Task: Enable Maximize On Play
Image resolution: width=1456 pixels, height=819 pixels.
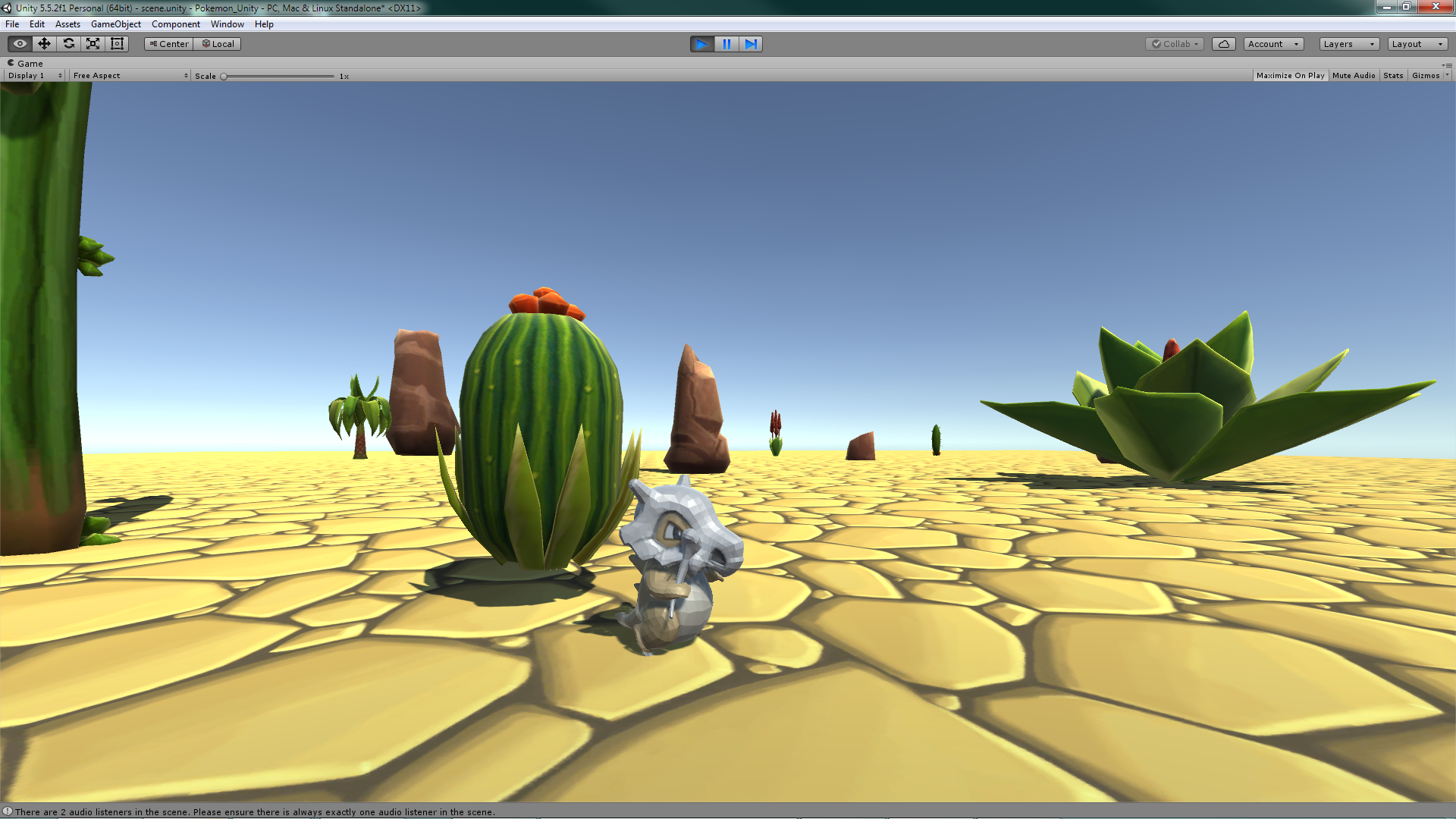Action: (x=1290, y=76)
